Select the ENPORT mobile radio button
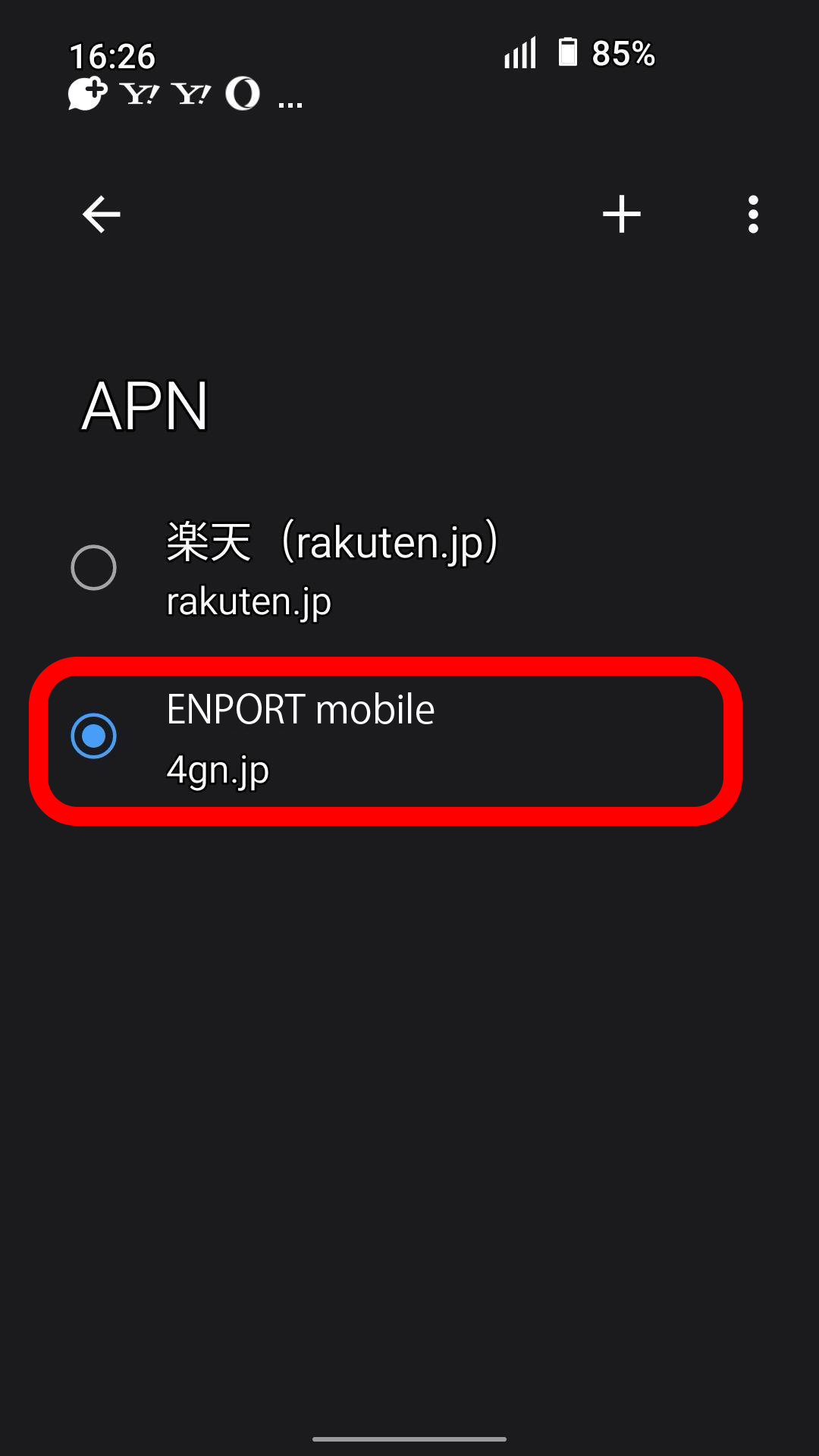The height and width of the screenshot is (1456, 819). 93,736
